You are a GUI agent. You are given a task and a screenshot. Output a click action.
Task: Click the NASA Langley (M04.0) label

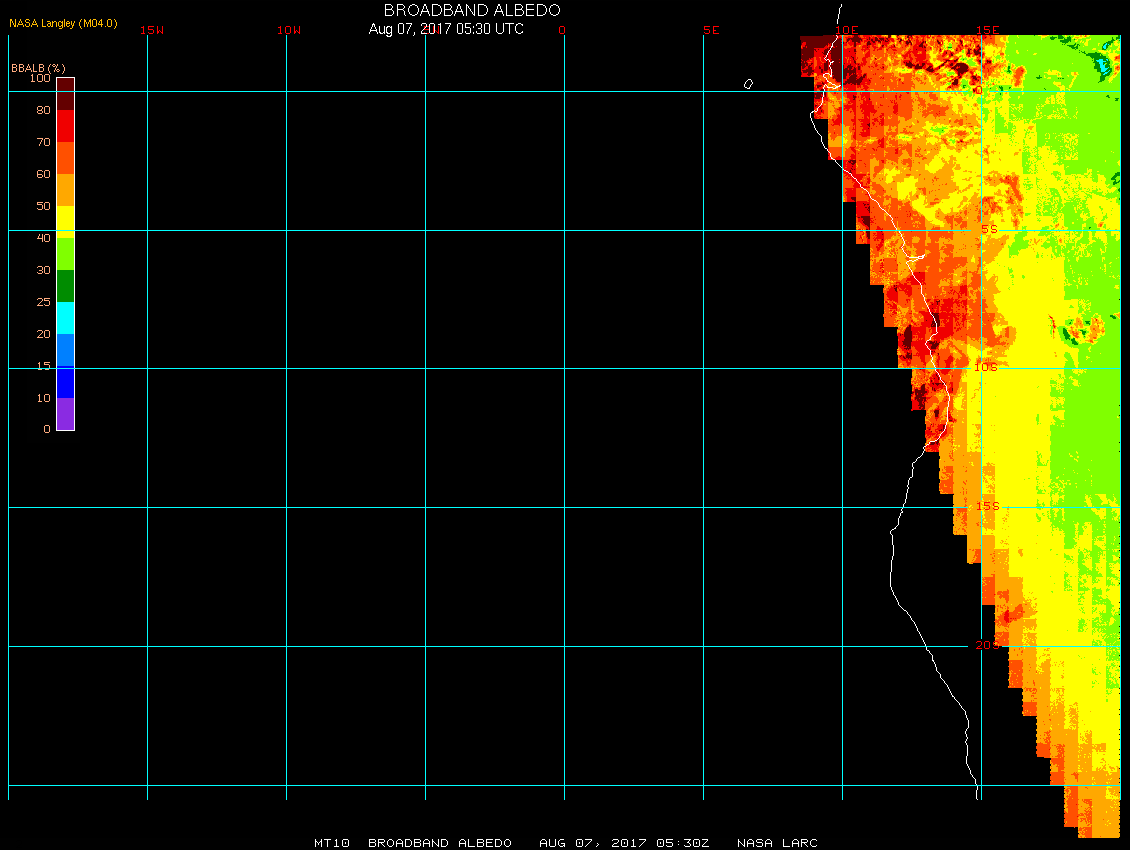point(63,23)
